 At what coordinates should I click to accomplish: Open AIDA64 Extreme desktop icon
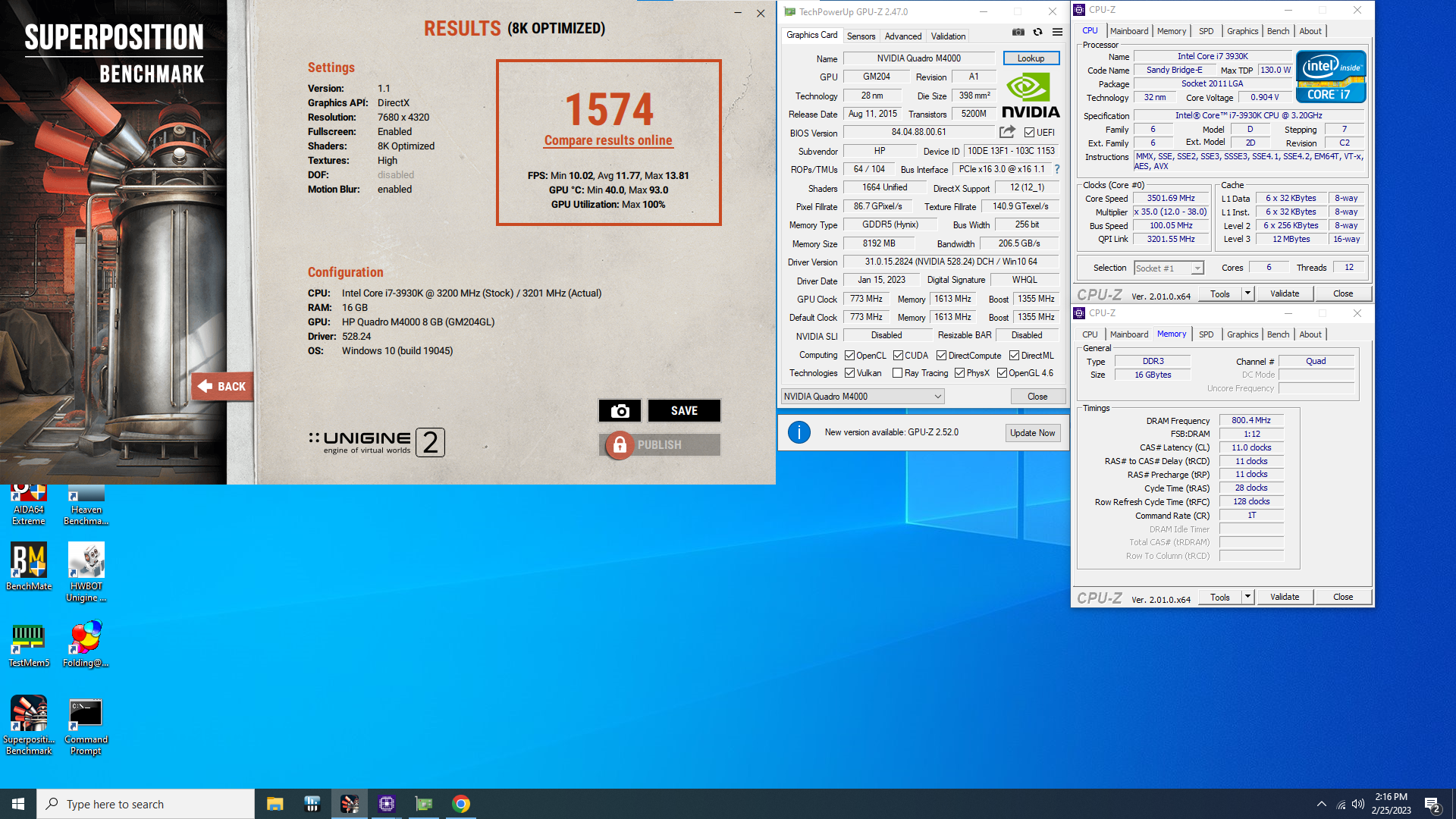(x=29, y=505)
